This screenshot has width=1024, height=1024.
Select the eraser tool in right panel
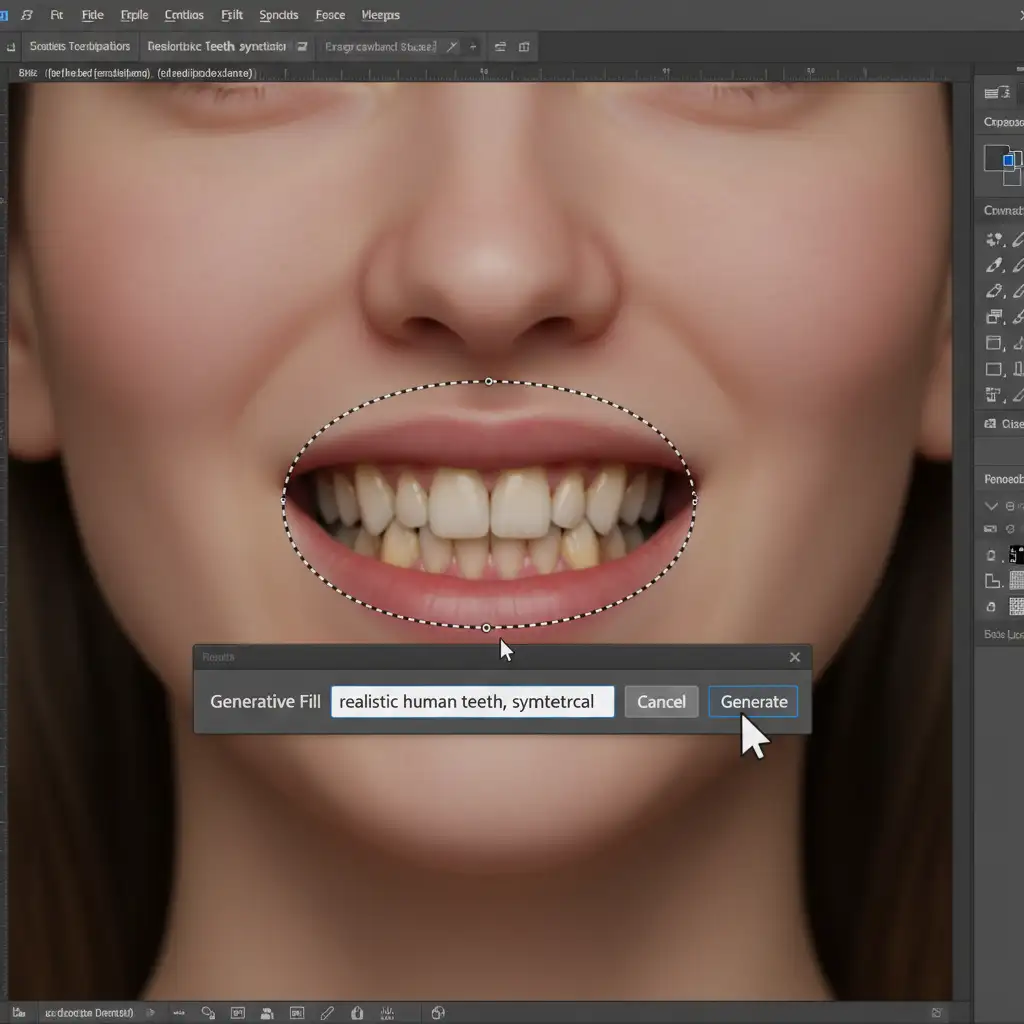pyautogui.click(x=994, y=291)
